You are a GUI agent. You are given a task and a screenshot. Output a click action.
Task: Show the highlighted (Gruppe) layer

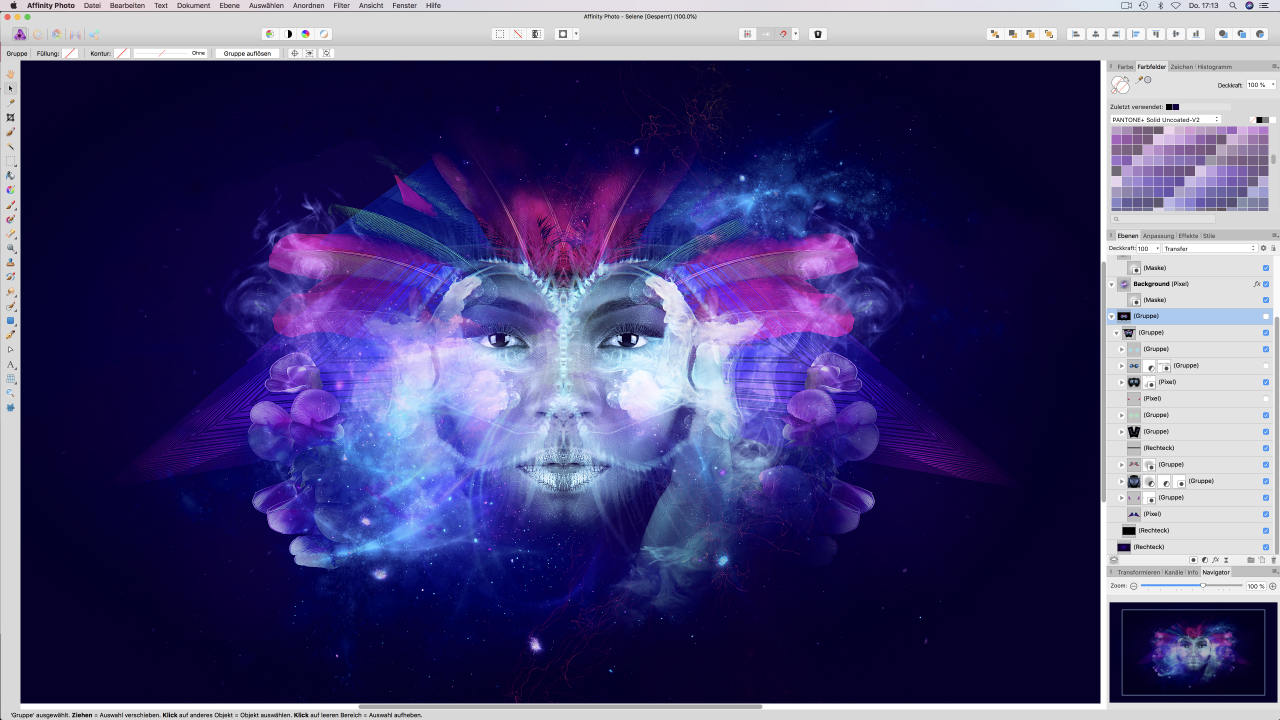(1266, 316)
